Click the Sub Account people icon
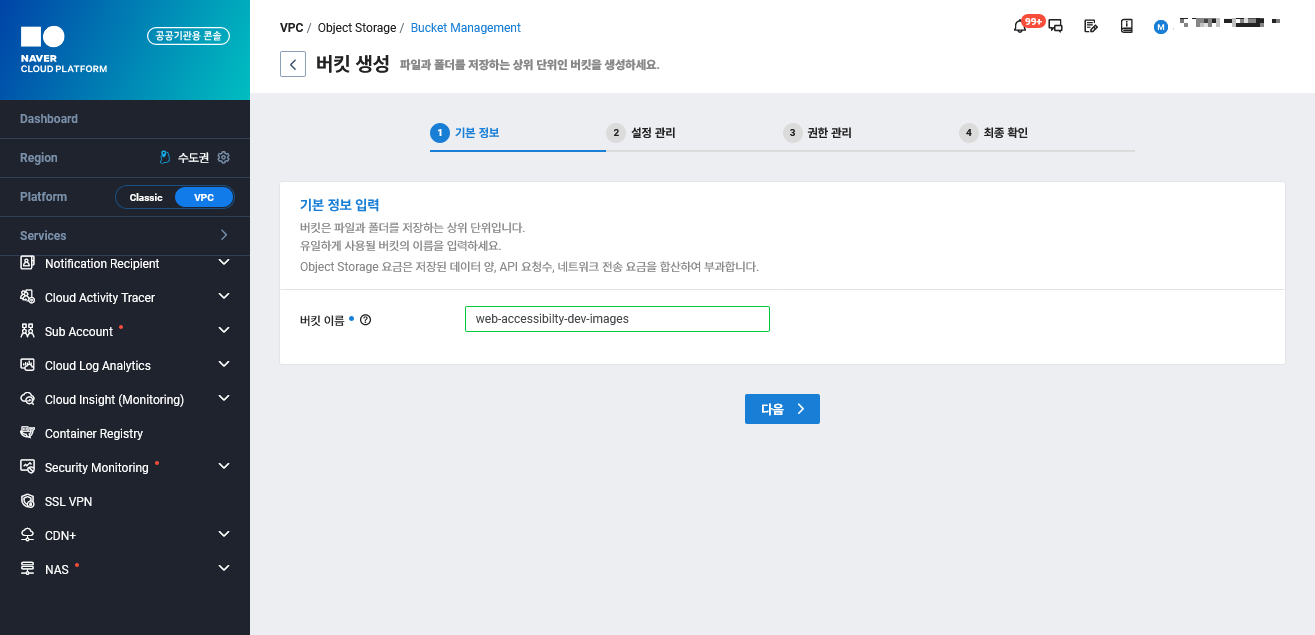This screenshot has height=635, width=1315. coord(28,331)
